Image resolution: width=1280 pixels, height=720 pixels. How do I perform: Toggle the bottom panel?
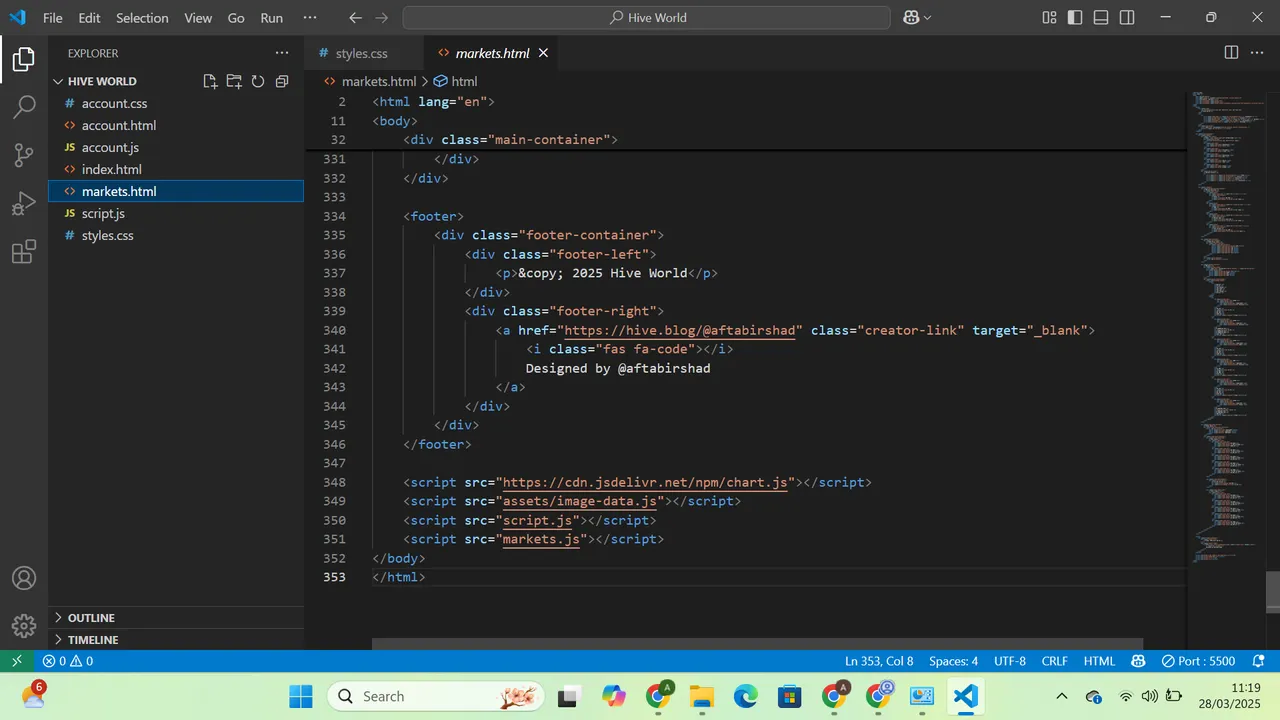(x=1101, y=18)
